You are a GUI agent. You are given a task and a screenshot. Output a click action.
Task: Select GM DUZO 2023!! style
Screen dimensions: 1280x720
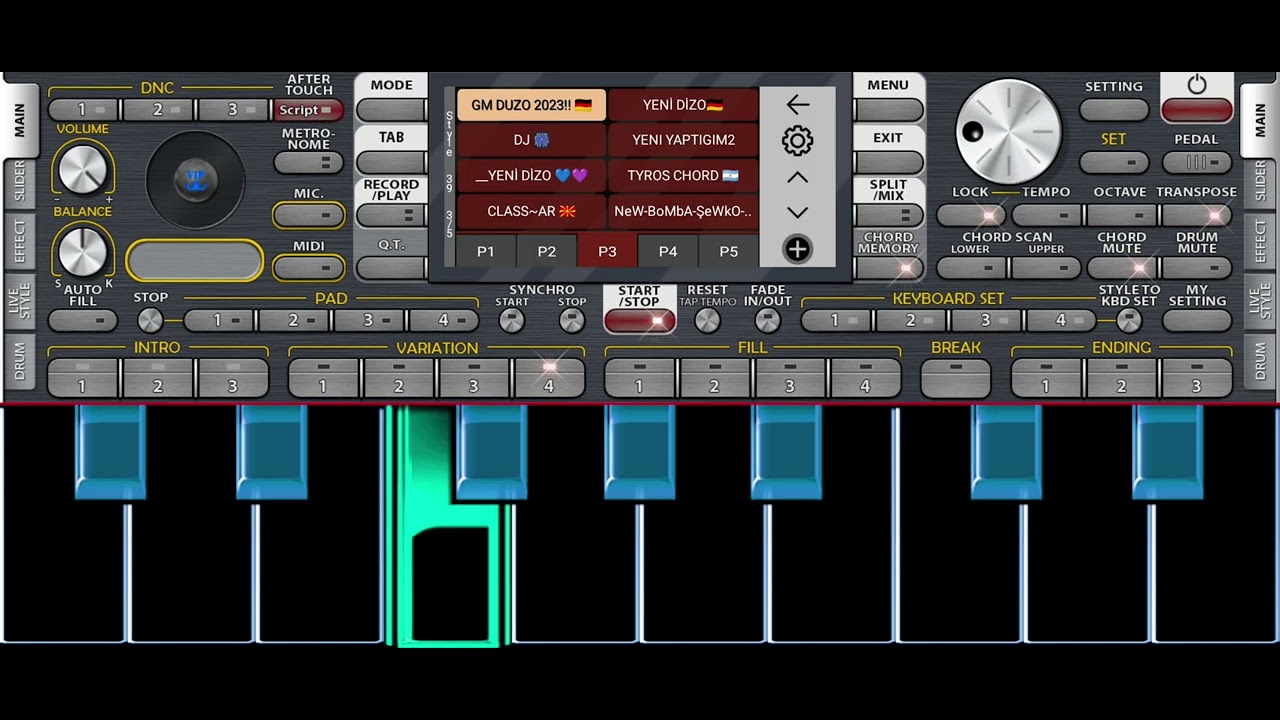pos(531,105)
